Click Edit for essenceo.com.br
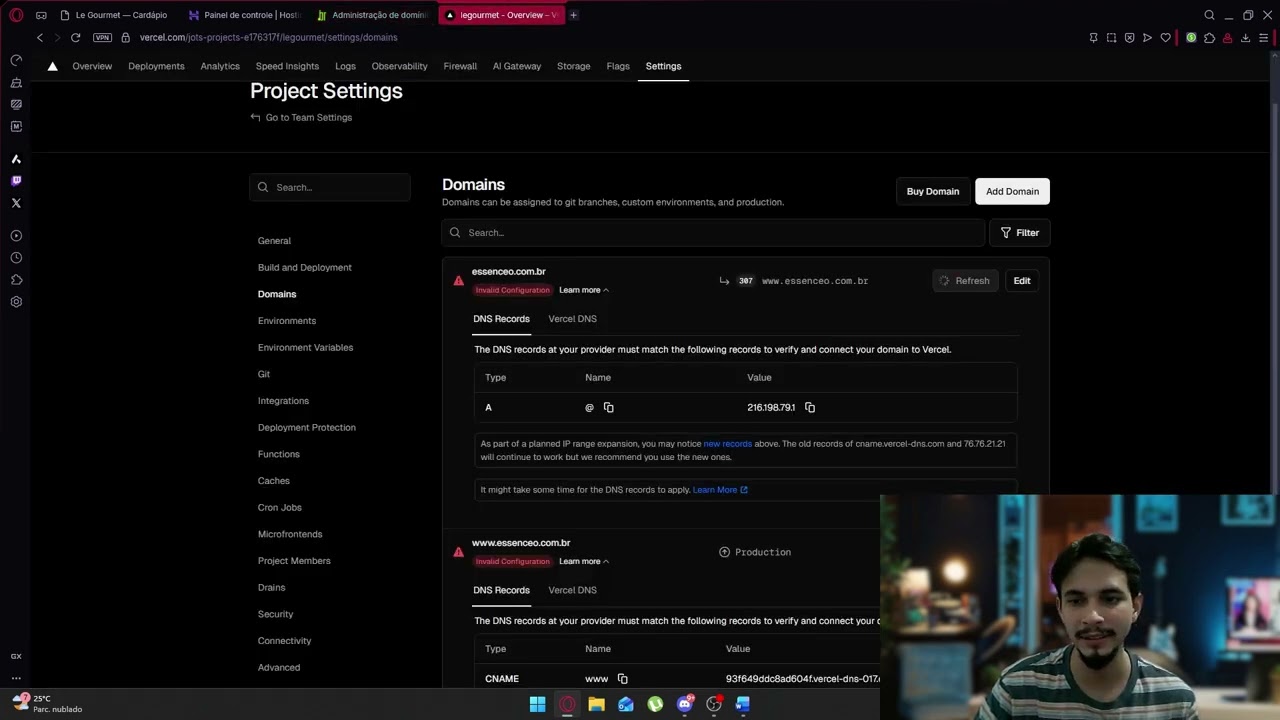This screenshot has width=1280, height=720. point(1022,281)
